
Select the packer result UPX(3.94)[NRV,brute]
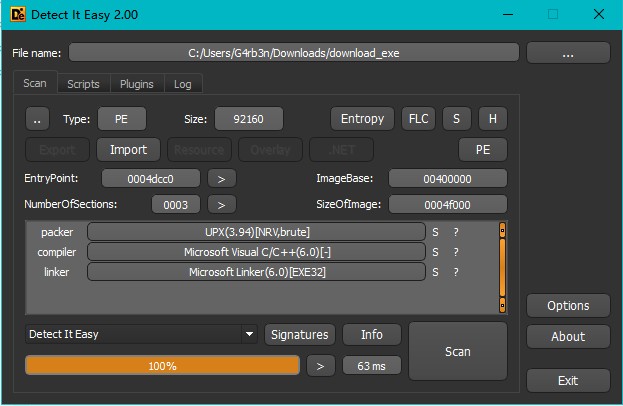tap(257, 232)
